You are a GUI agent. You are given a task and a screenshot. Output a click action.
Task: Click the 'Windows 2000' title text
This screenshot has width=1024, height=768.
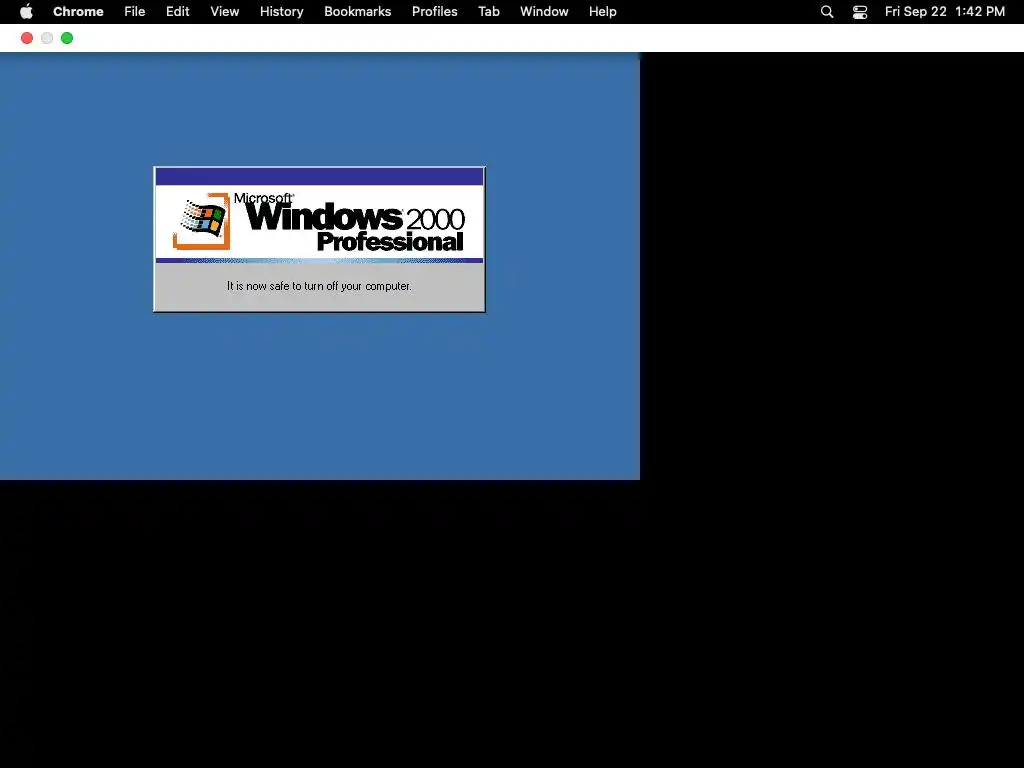[x=355, y=216]
